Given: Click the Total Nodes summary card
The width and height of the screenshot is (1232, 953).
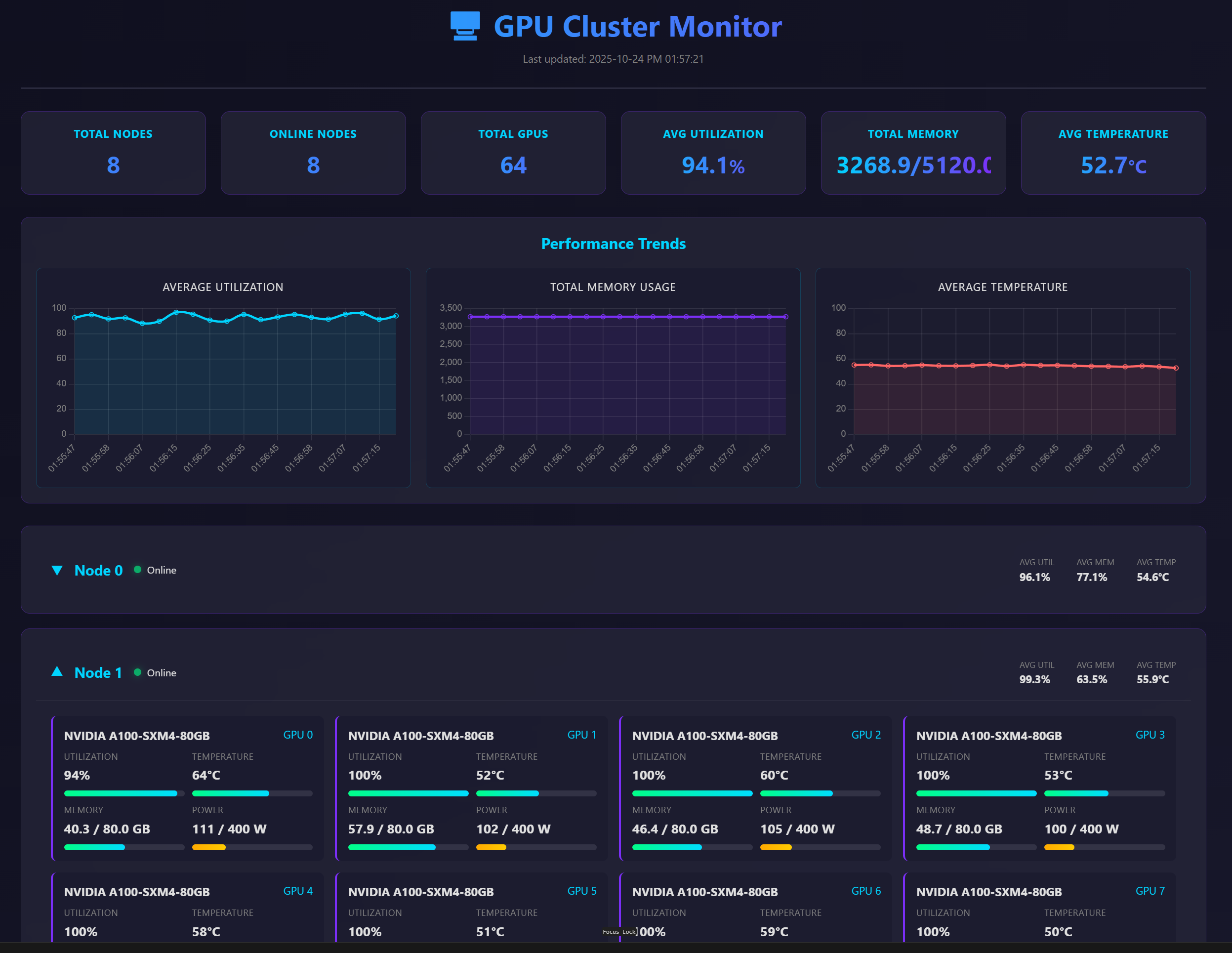Looking at the screenshot, I should coord(113,152).
